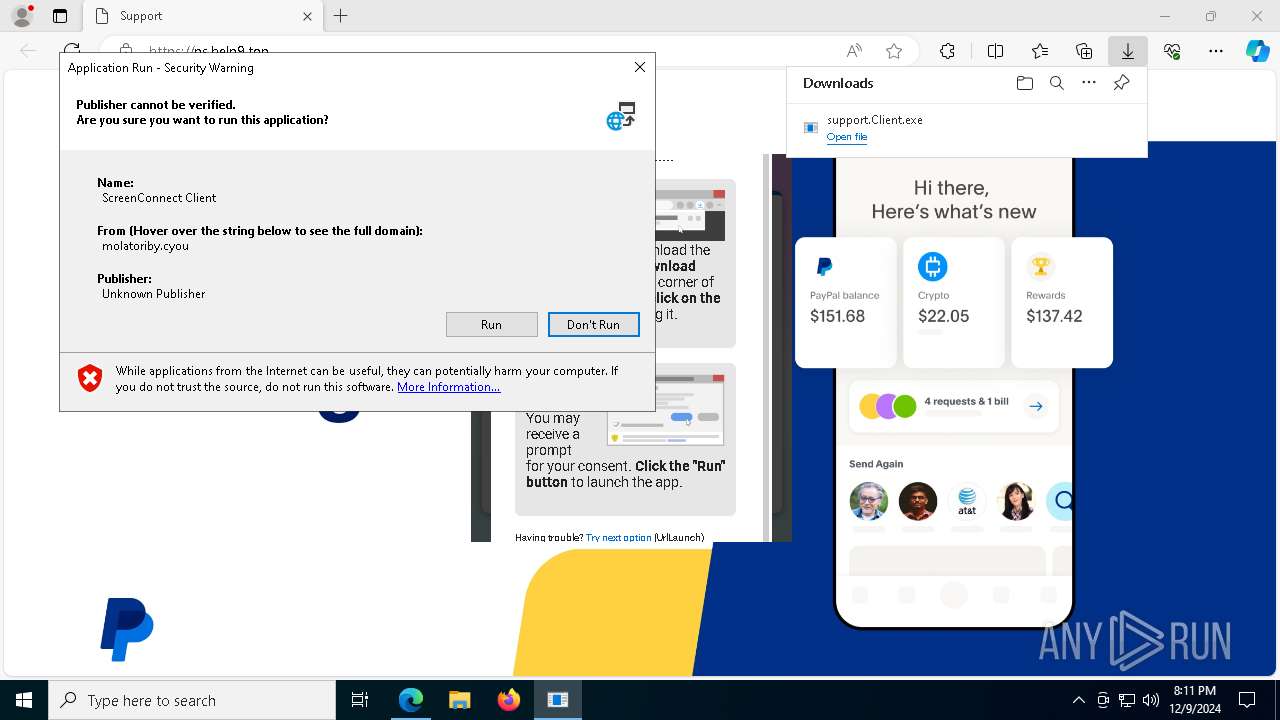Screen dimensions: 1280x720
Task: Open the Collections icon in toolbar
Action: [1084, 51]
